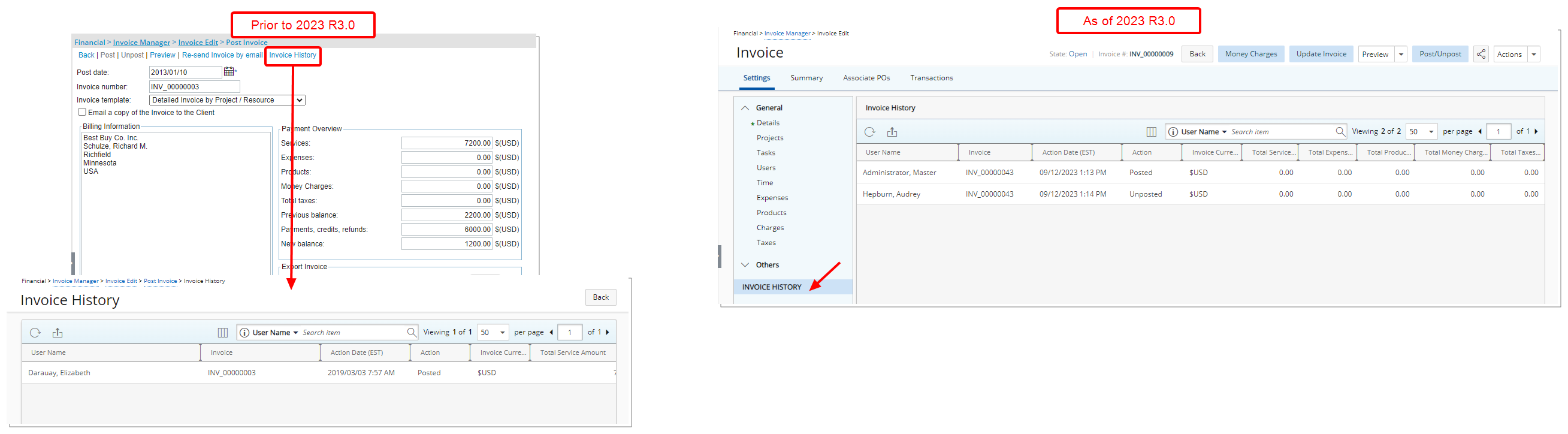Screen dimensions: 1568x434
Task: Check Email a copy of the Invoice checkbox
Action: (82, 112)
